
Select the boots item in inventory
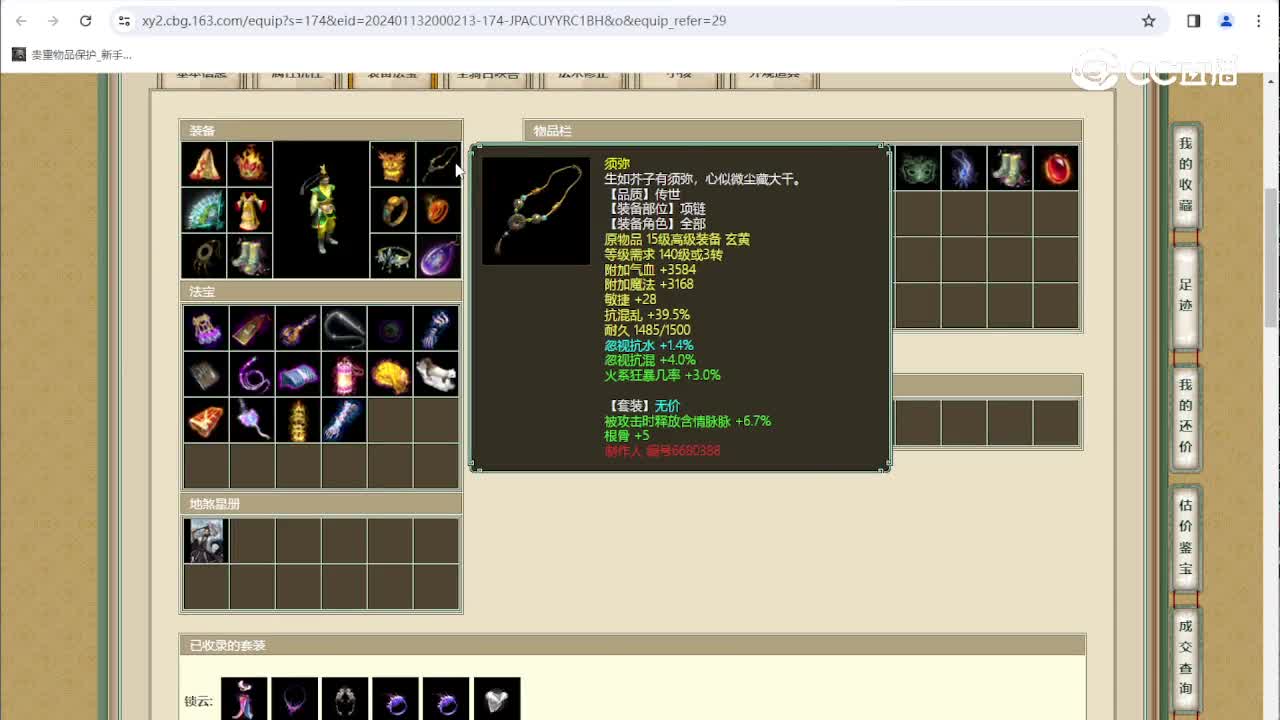point(1010,167)
